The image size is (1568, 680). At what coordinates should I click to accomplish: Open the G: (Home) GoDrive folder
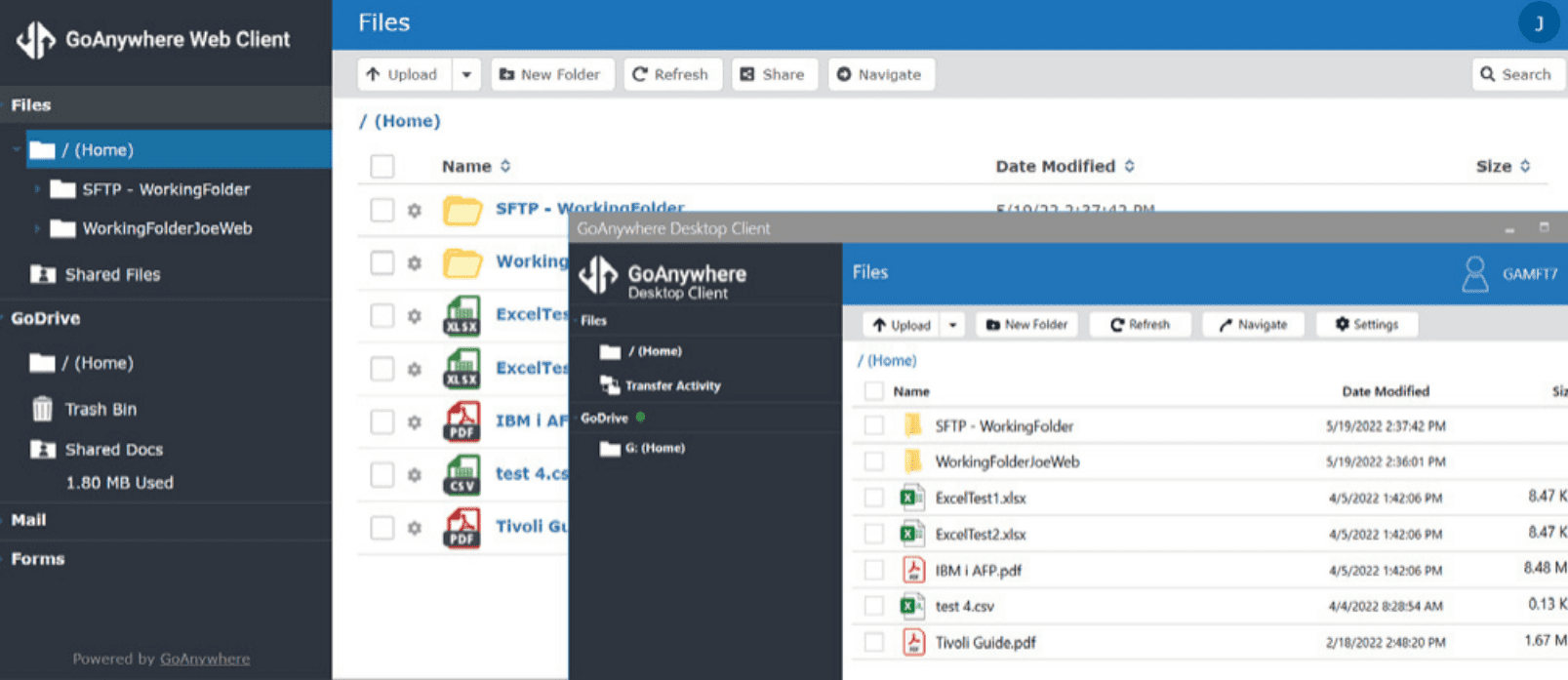(x=654, y=449)
